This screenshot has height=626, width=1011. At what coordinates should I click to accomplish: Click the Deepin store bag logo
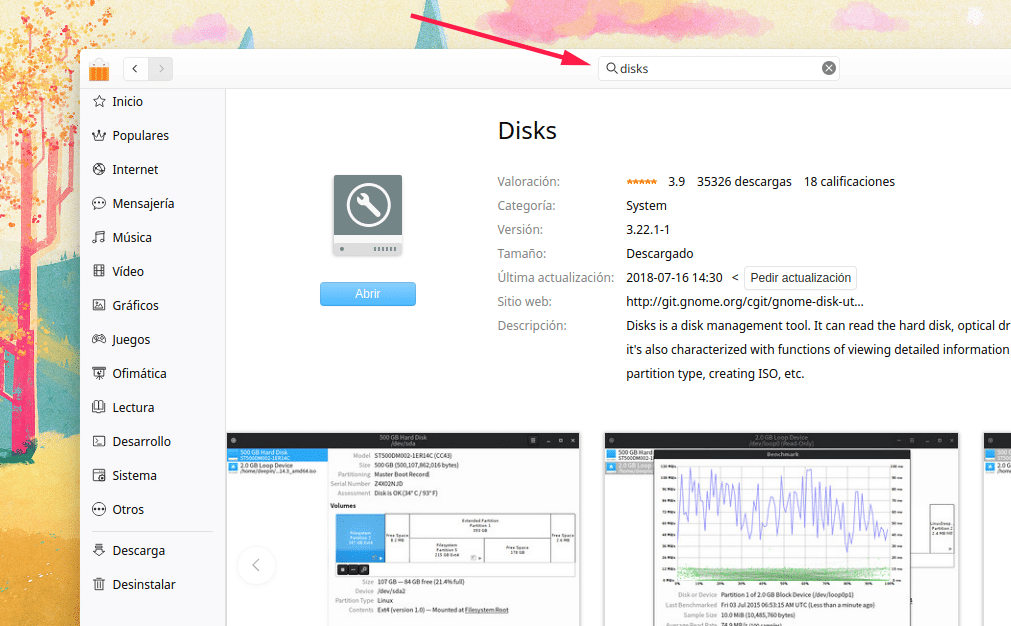(99, 70)
